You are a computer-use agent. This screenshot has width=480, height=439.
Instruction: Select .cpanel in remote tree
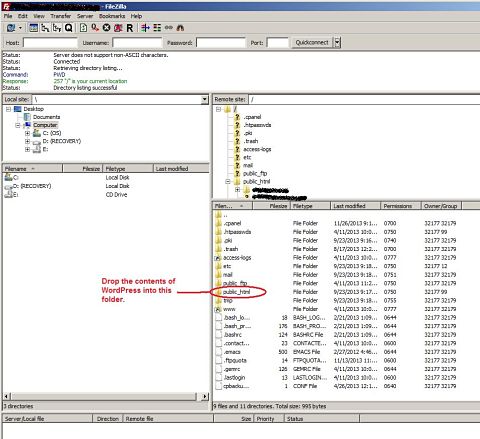[x=252, y=117]
